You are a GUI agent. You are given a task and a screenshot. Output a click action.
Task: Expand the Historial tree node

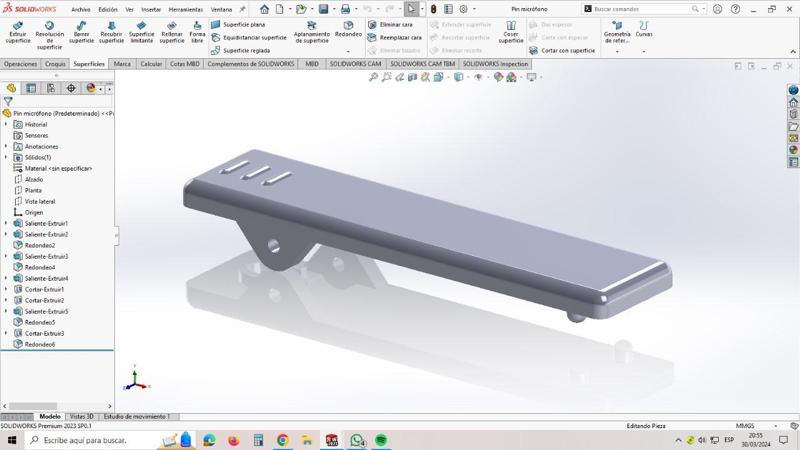pyautogui.click(x=6, y=124)
